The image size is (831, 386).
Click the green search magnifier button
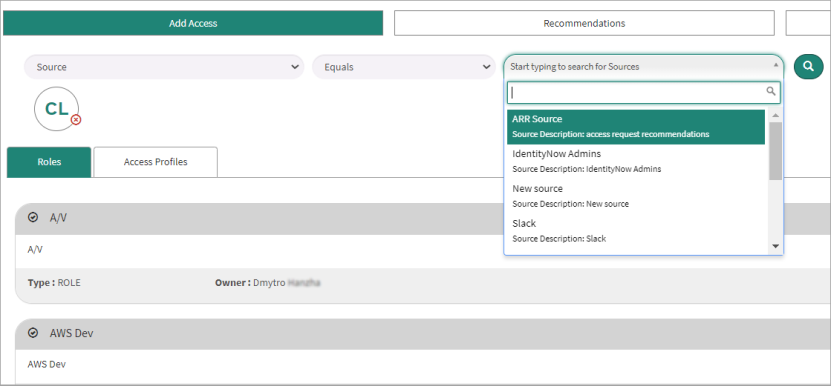(808, 66)
